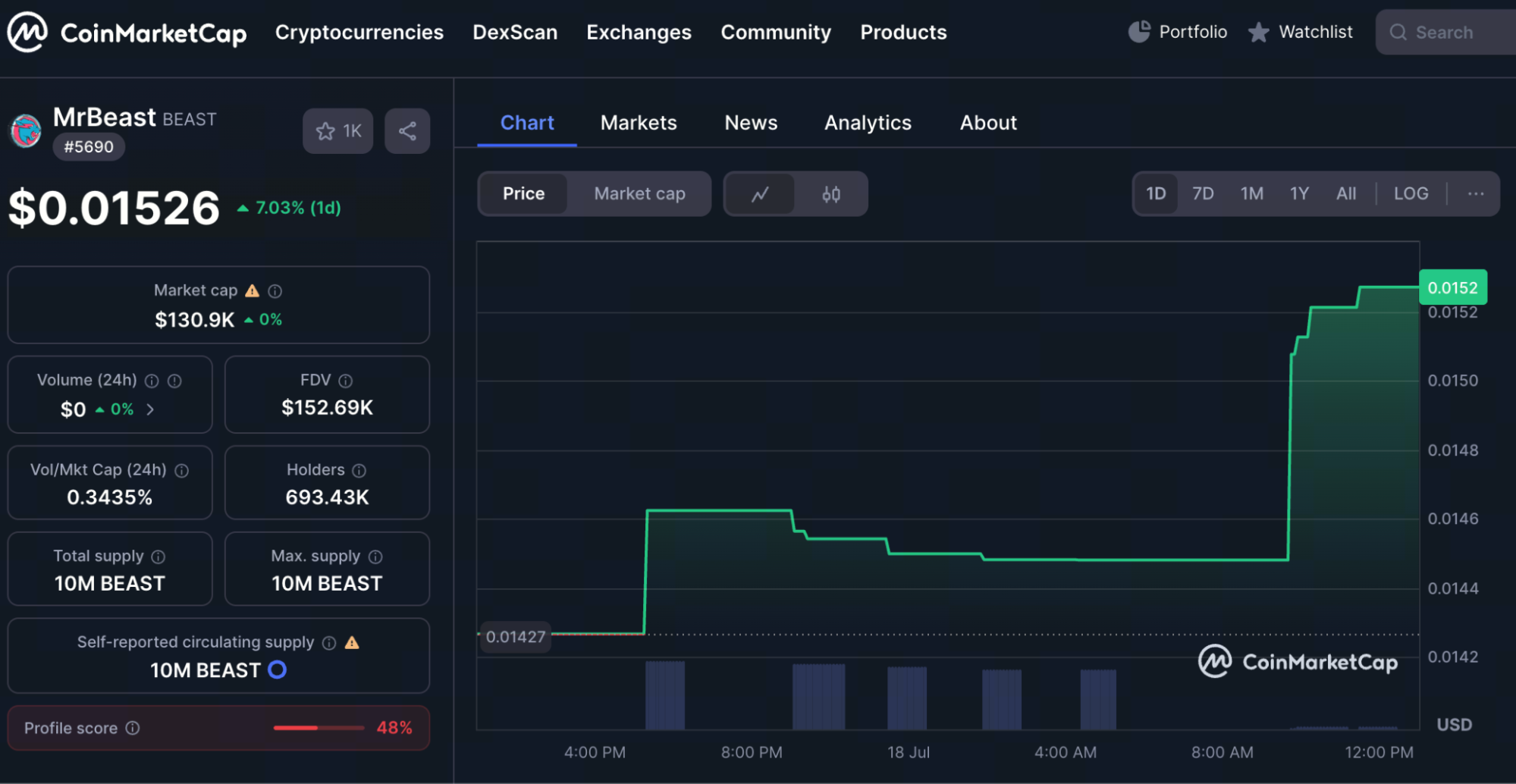The width and height of the screenshot is (1516, 784).
Task: Toggle LOG scale on chart
Action: [x=1411, y=194]
